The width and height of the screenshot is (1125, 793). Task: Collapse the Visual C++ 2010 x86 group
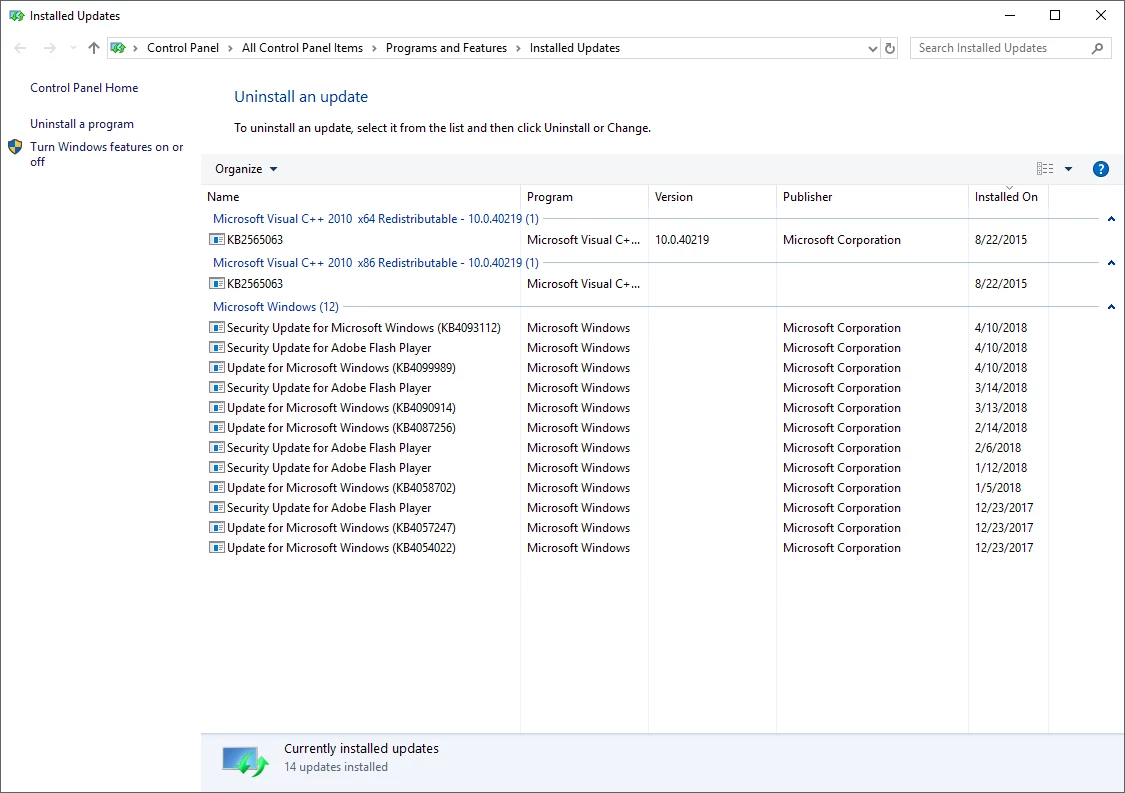click(x=1111, y=263)
